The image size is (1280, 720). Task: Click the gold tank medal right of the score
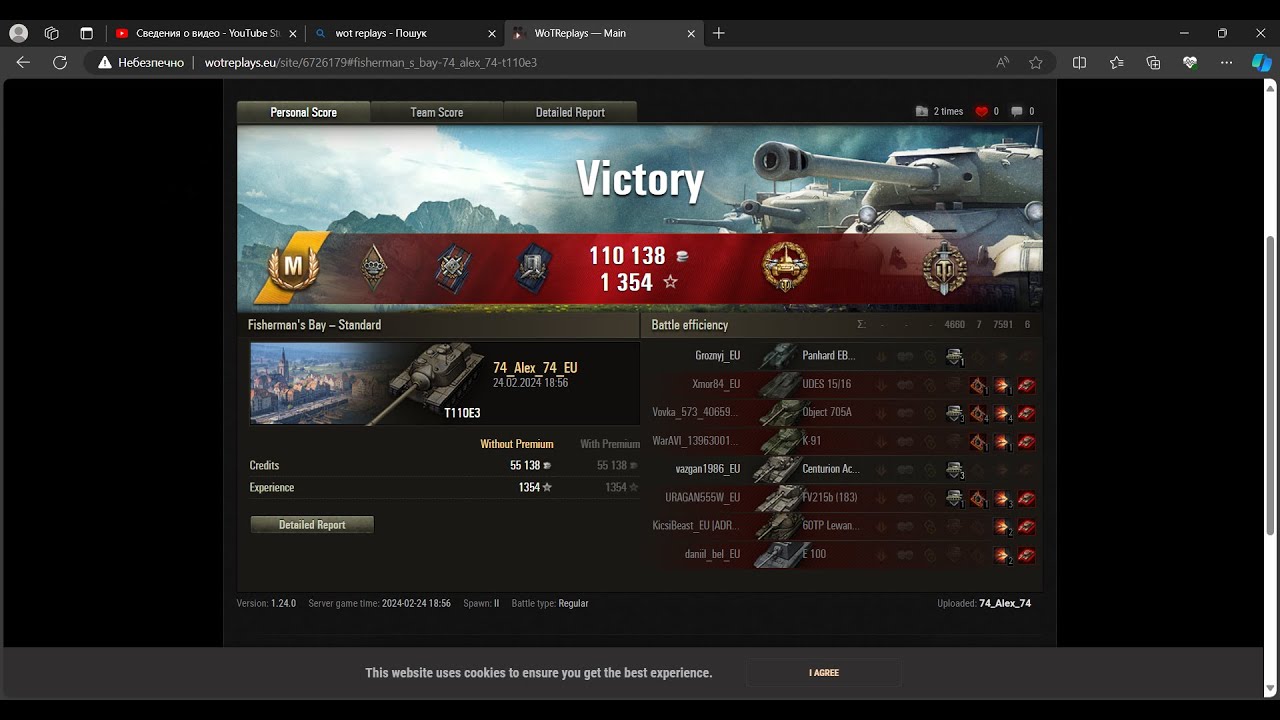(x=785, y=267)
